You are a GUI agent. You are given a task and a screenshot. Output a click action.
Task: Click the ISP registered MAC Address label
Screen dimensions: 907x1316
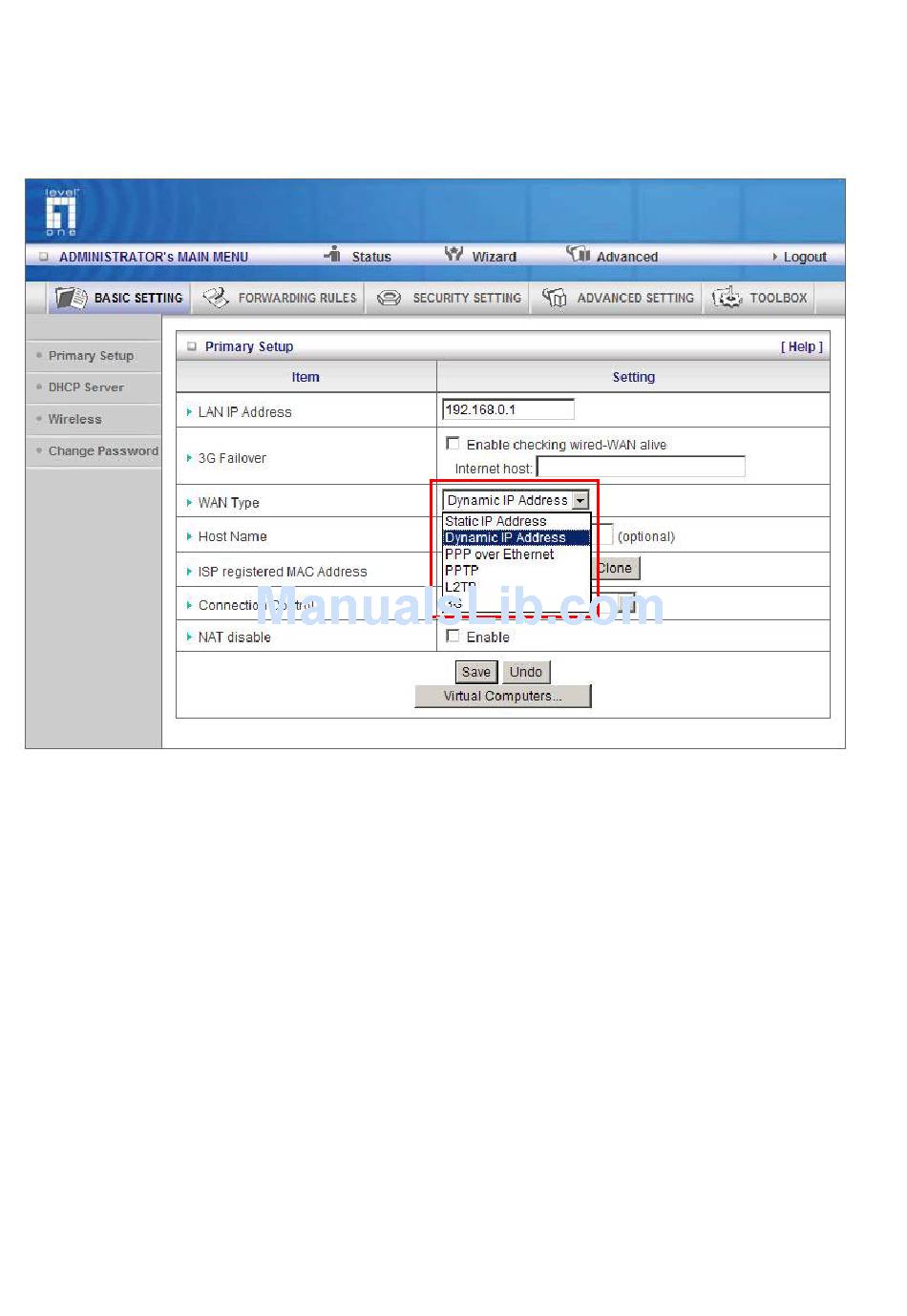[x=283, y=572]
